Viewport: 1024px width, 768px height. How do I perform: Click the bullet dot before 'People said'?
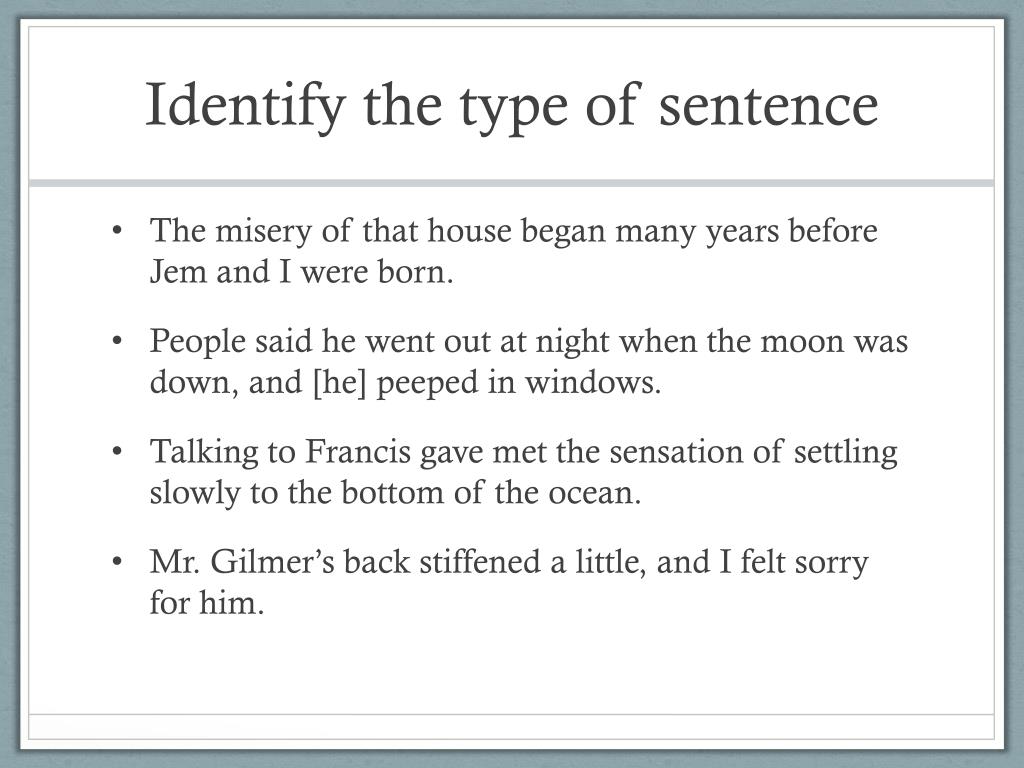coord(117,341)
